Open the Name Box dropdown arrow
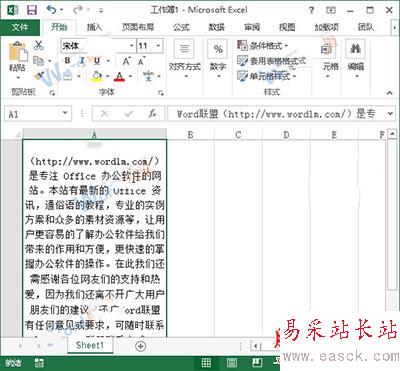This screenshot has height=371, width=400. [65, 114]
